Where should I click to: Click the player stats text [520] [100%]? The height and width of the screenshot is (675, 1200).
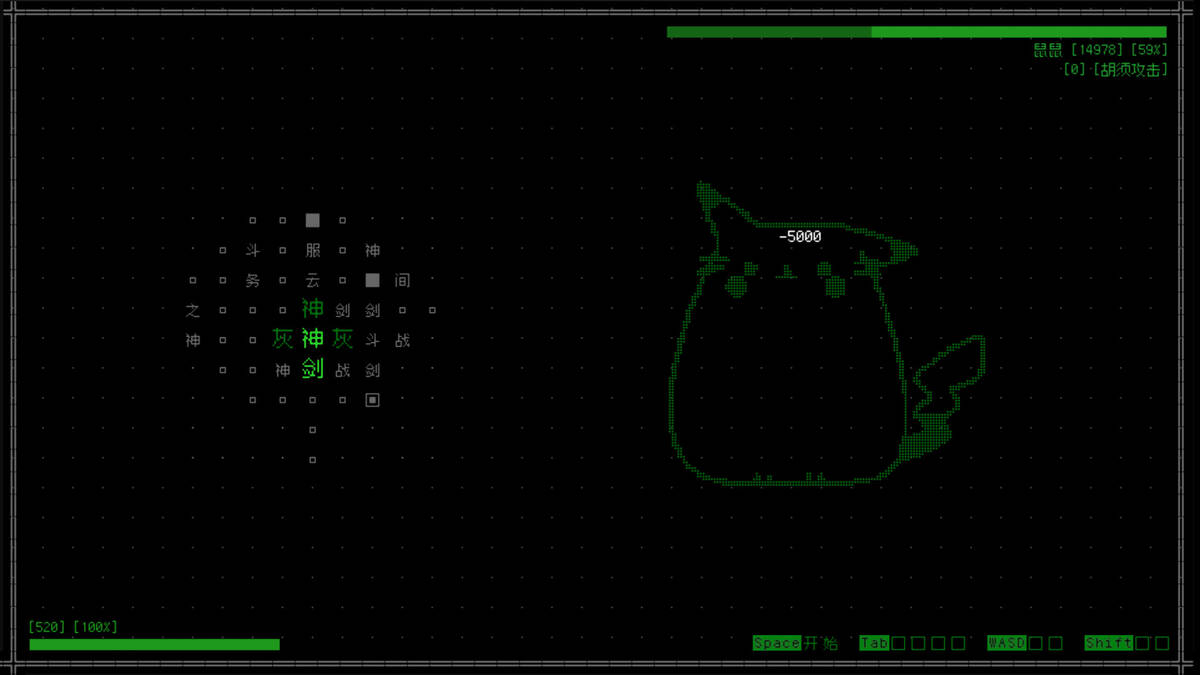(x=73, y=627)
